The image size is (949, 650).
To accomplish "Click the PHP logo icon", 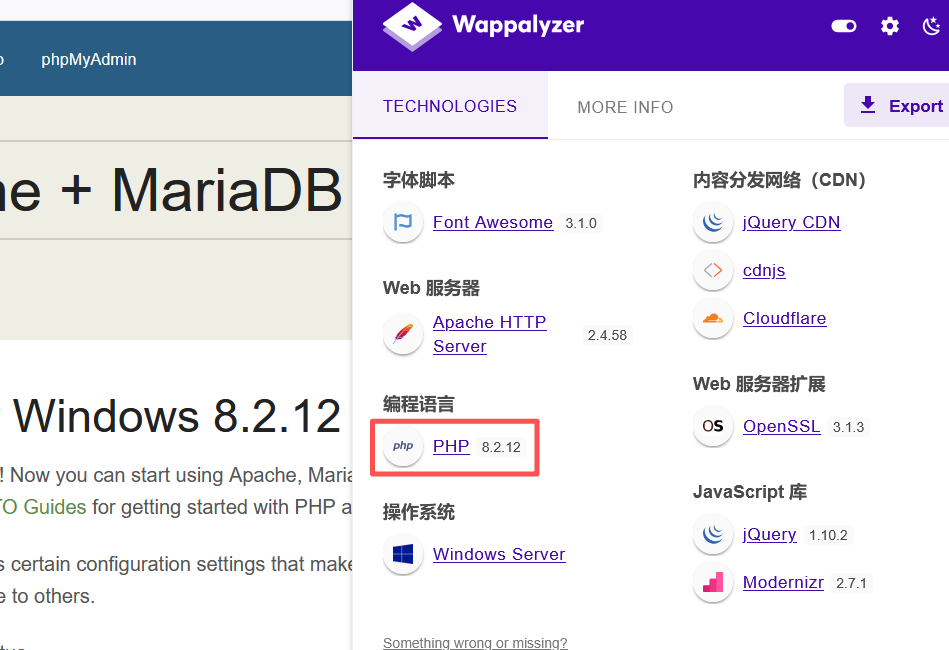I will pos(403,446).
